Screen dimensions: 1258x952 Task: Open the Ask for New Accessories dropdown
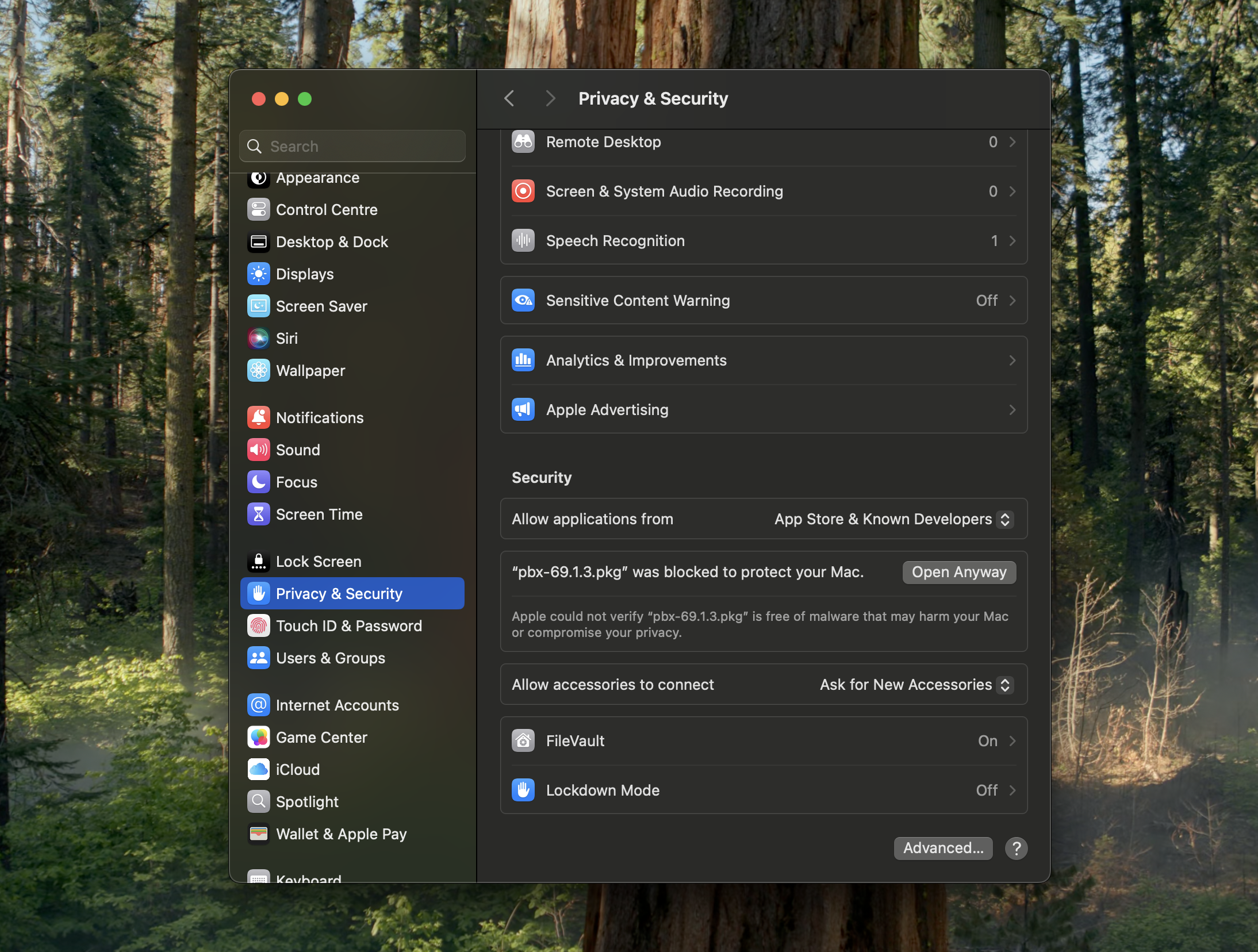click(x=915, y=684)
